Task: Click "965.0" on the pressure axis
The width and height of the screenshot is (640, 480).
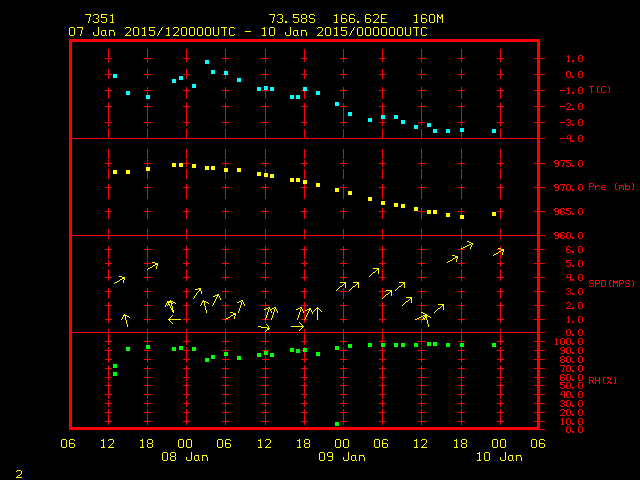Action: pos(569,212)
